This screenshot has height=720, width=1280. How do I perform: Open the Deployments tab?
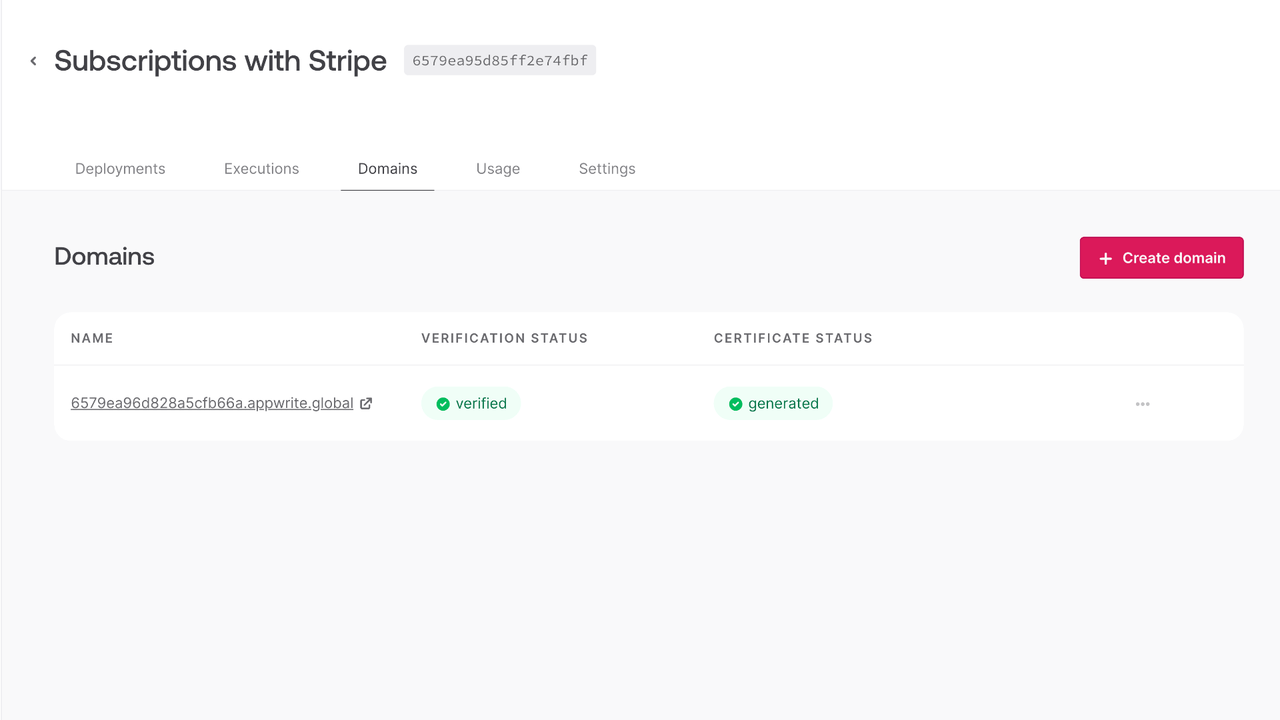[120, 169]
